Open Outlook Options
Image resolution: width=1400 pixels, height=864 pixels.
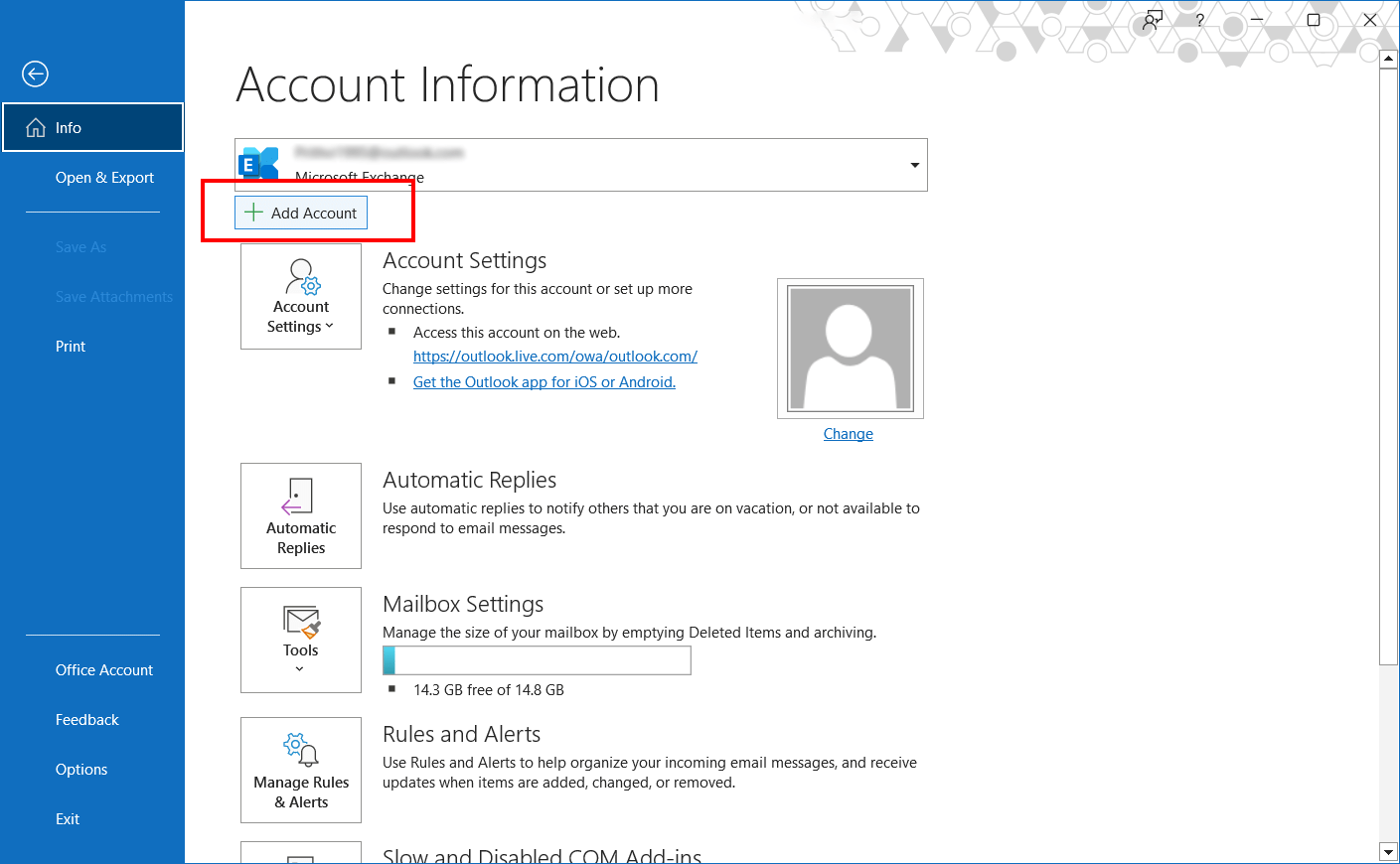coord(81,770)
